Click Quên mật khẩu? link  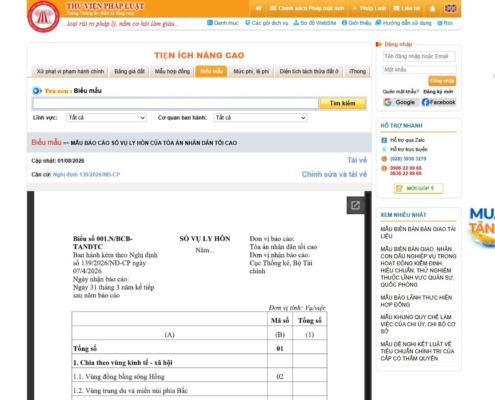click(401, 92)
